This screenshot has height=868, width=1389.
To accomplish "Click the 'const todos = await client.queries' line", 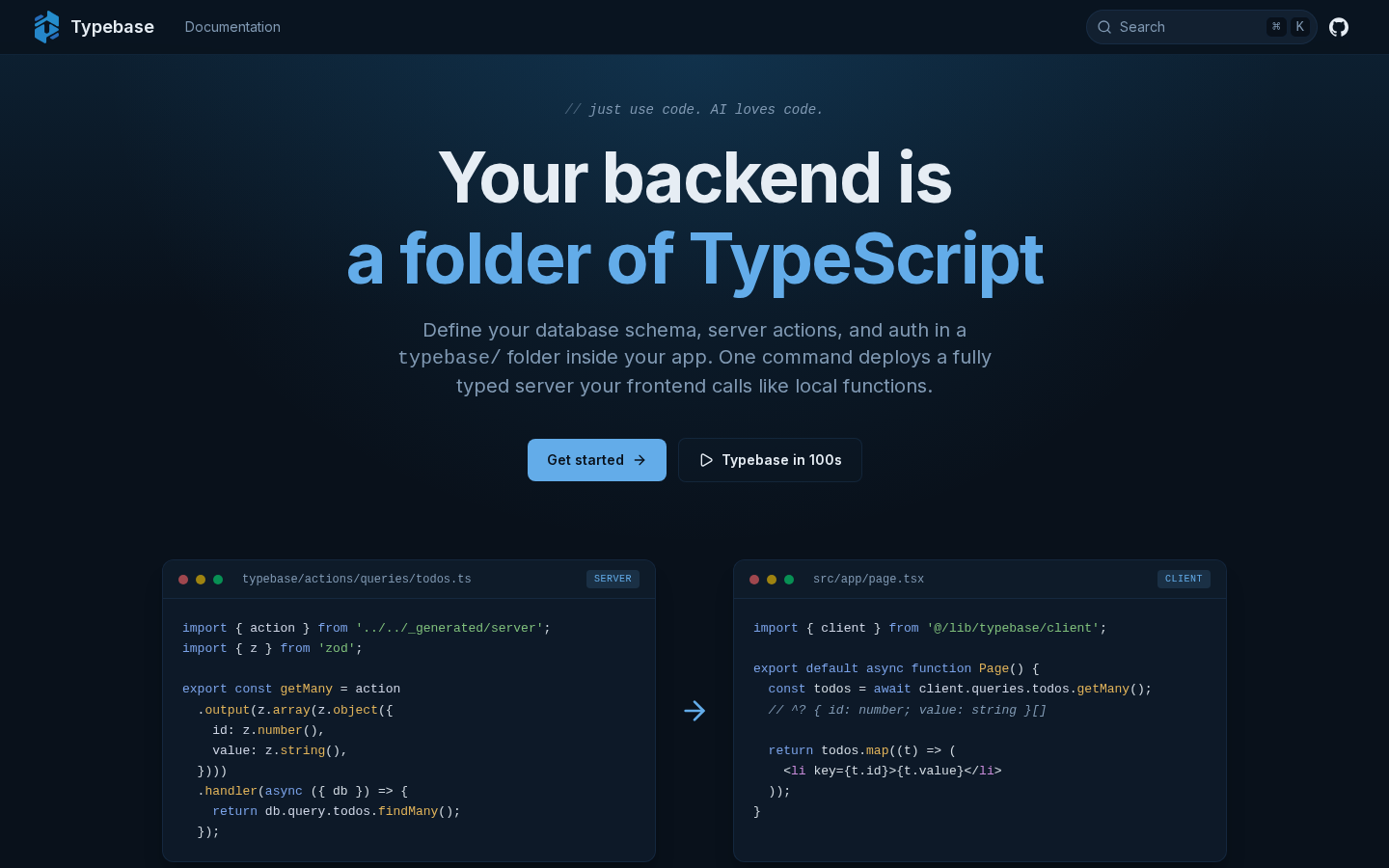I will (x=960, y=689).
